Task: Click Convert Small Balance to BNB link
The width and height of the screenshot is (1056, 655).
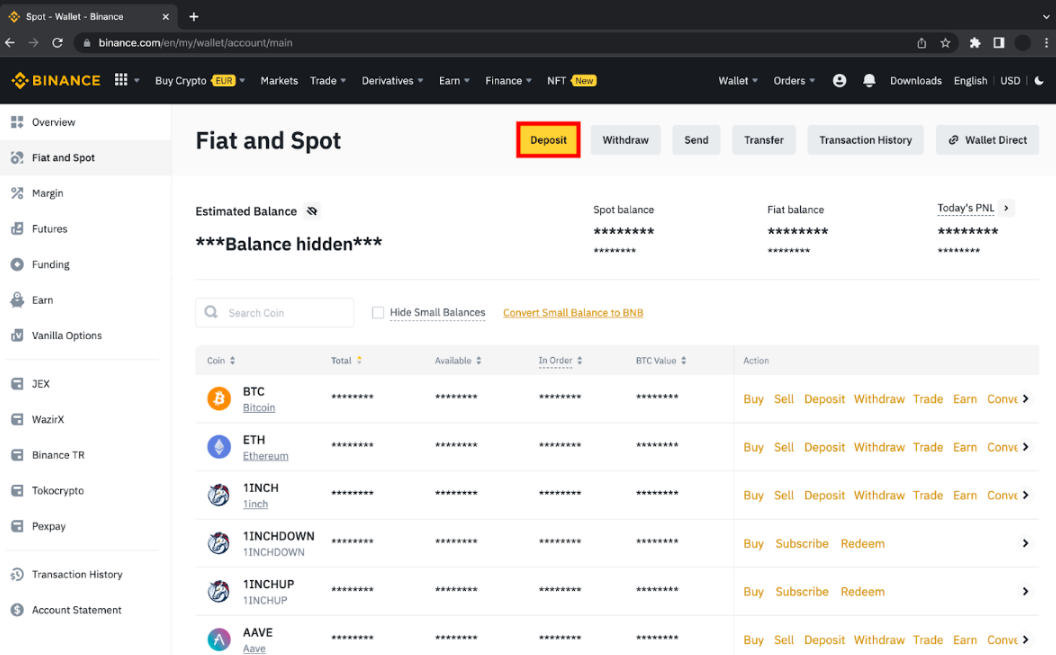Action: coord(573,313)
